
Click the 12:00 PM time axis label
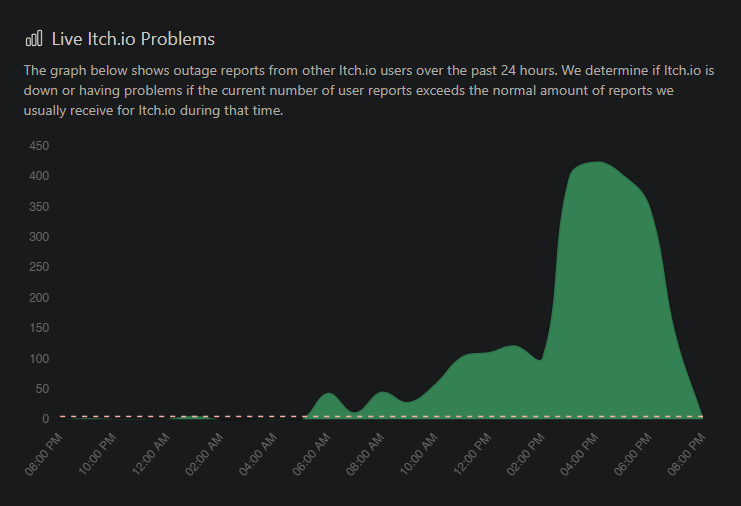[x=475, y=451]
